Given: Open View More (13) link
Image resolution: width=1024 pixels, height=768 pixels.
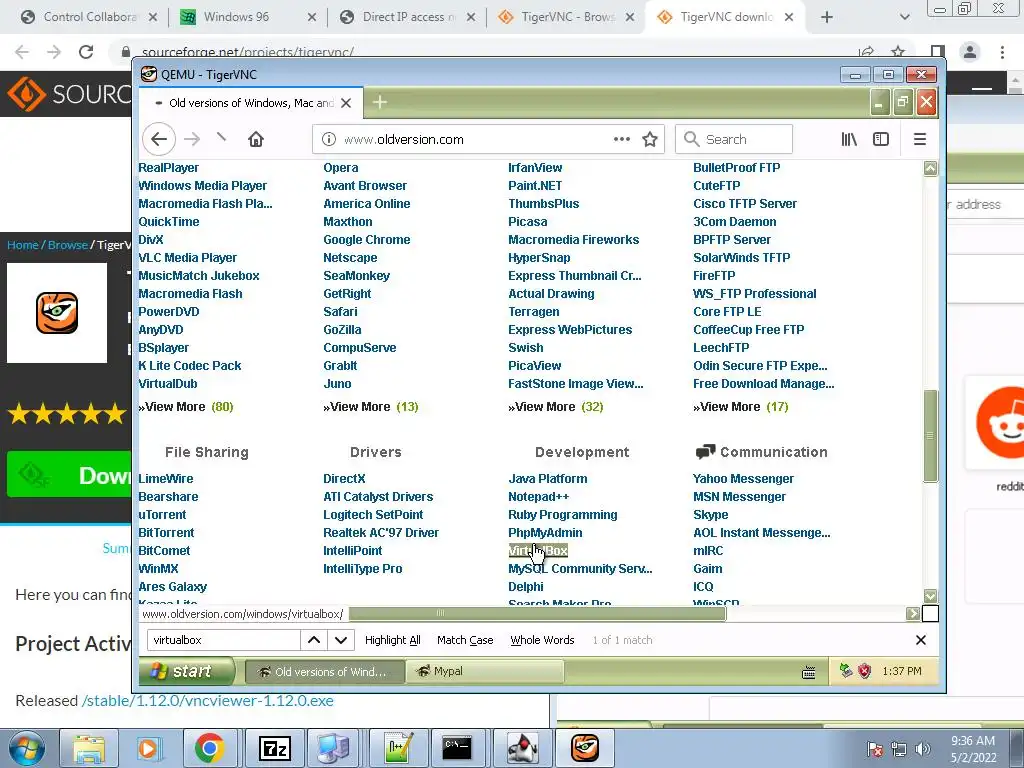Looking at the screenshot, I should (370, 407).
